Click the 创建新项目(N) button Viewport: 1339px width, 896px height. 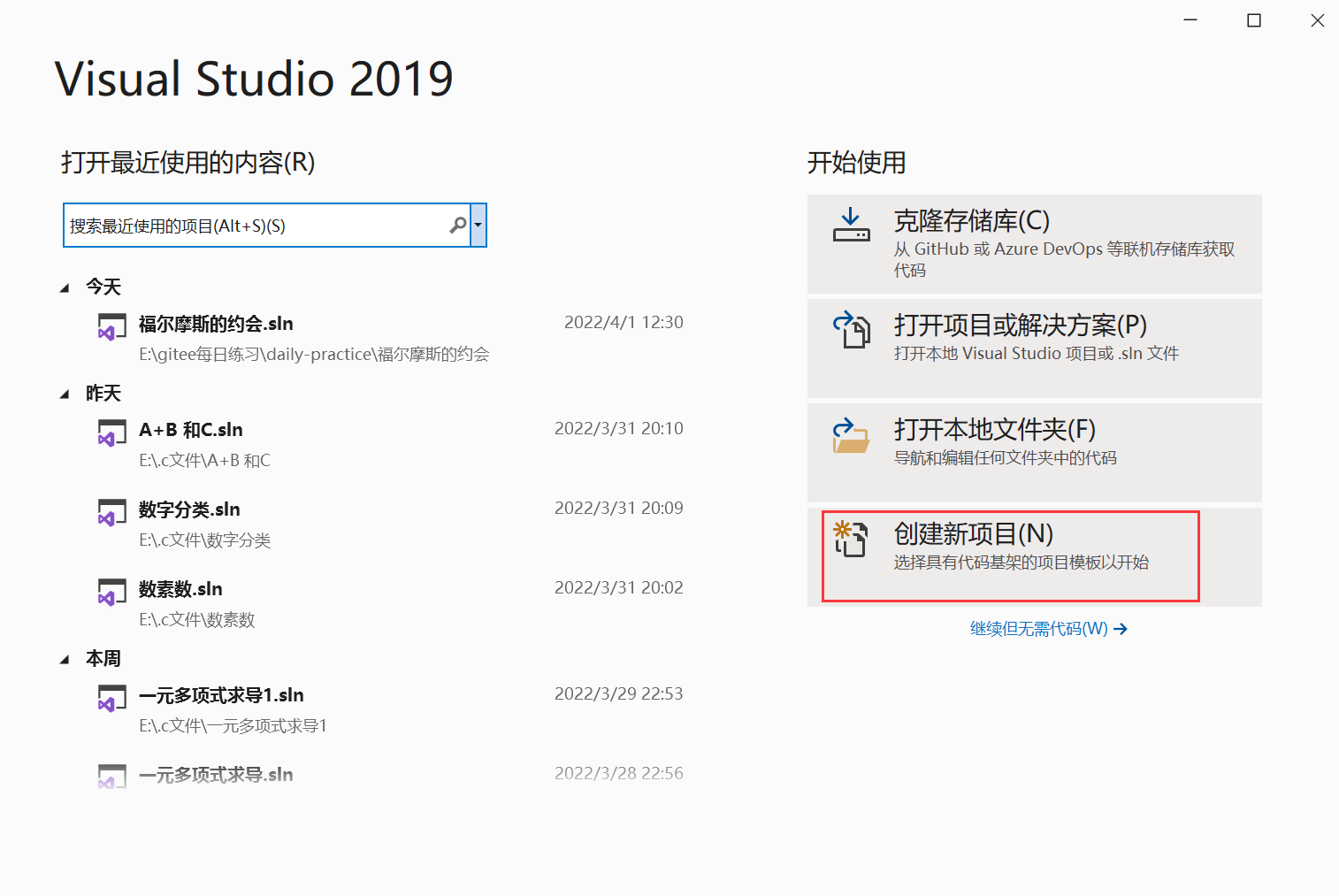[1034, 557]
